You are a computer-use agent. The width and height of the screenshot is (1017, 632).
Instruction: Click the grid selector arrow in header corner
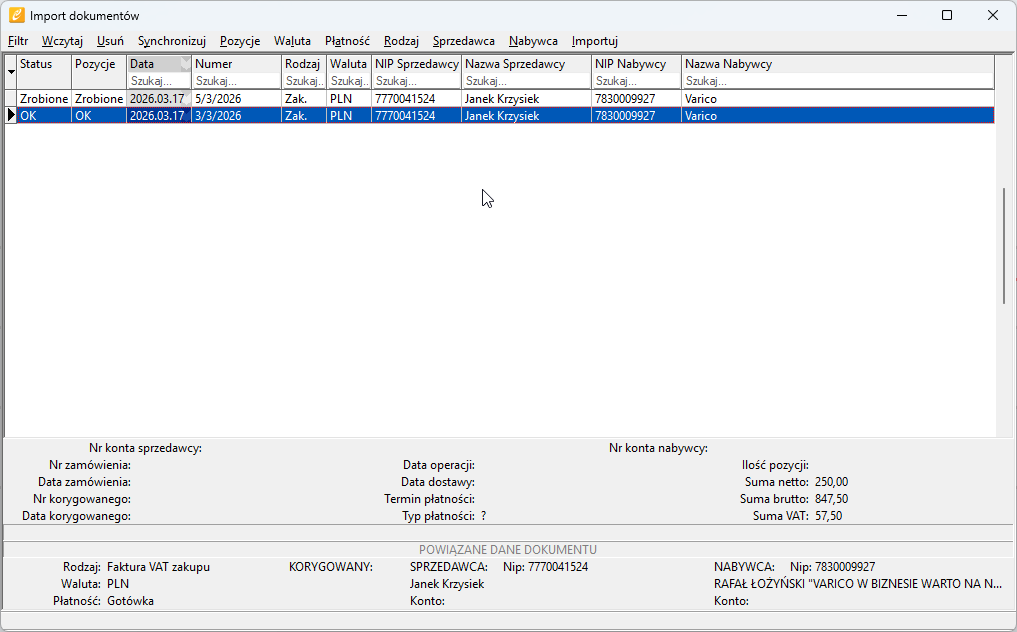click(11, 72)
